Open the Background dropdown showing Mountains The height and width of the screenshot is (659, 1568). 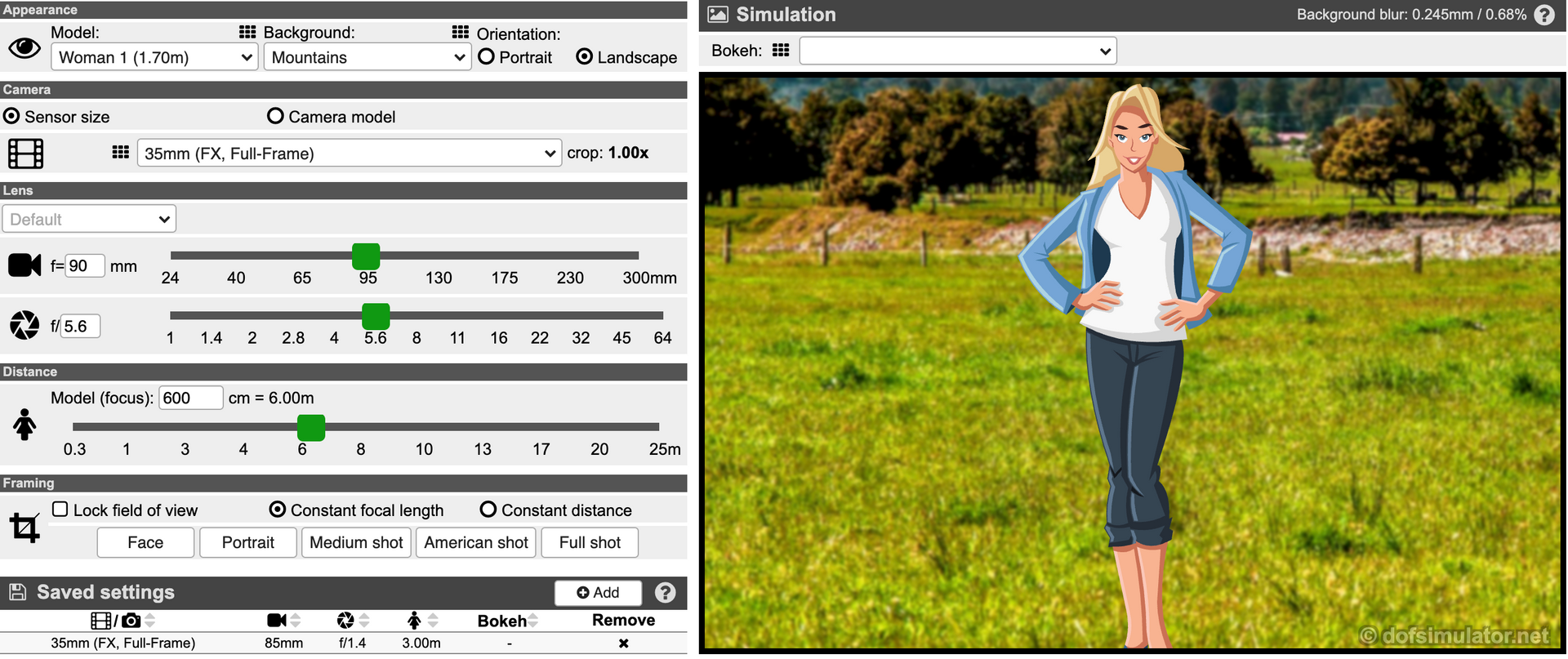pyautogui.click(x=367, y=57)
